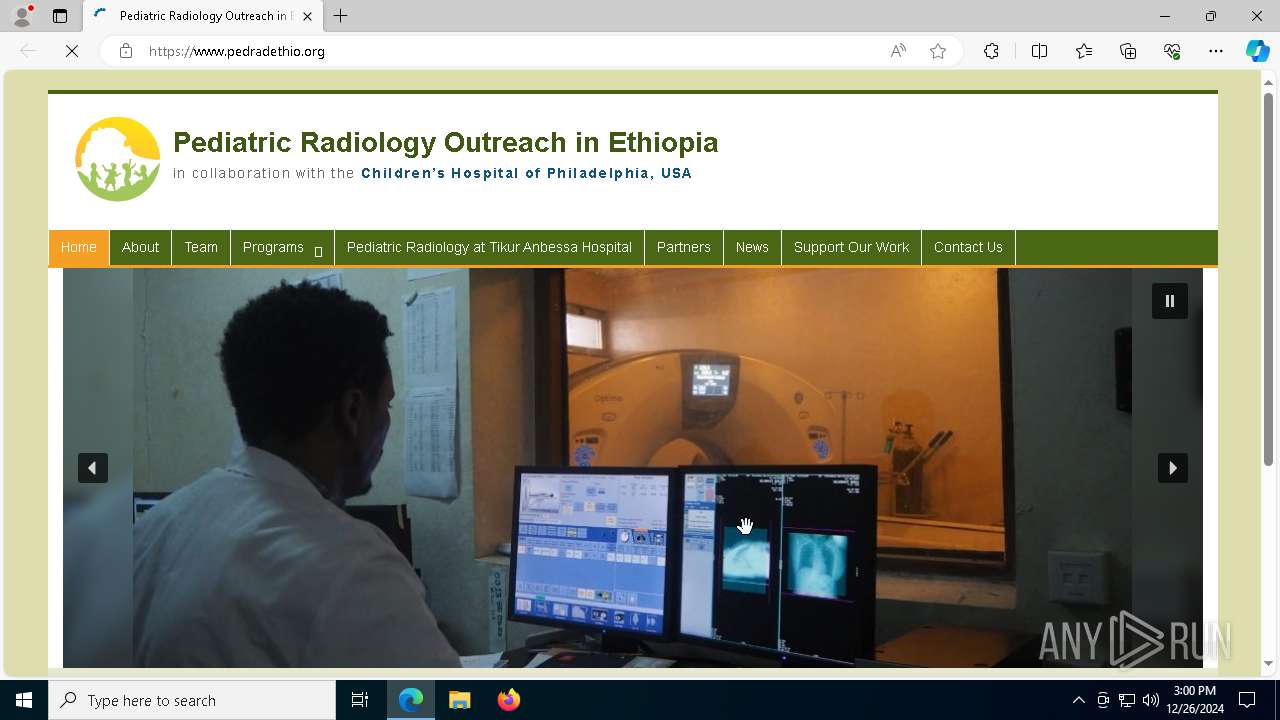Open the Favorites list
Viewport: 1280px width, 720px height.
click(1084, 51)
